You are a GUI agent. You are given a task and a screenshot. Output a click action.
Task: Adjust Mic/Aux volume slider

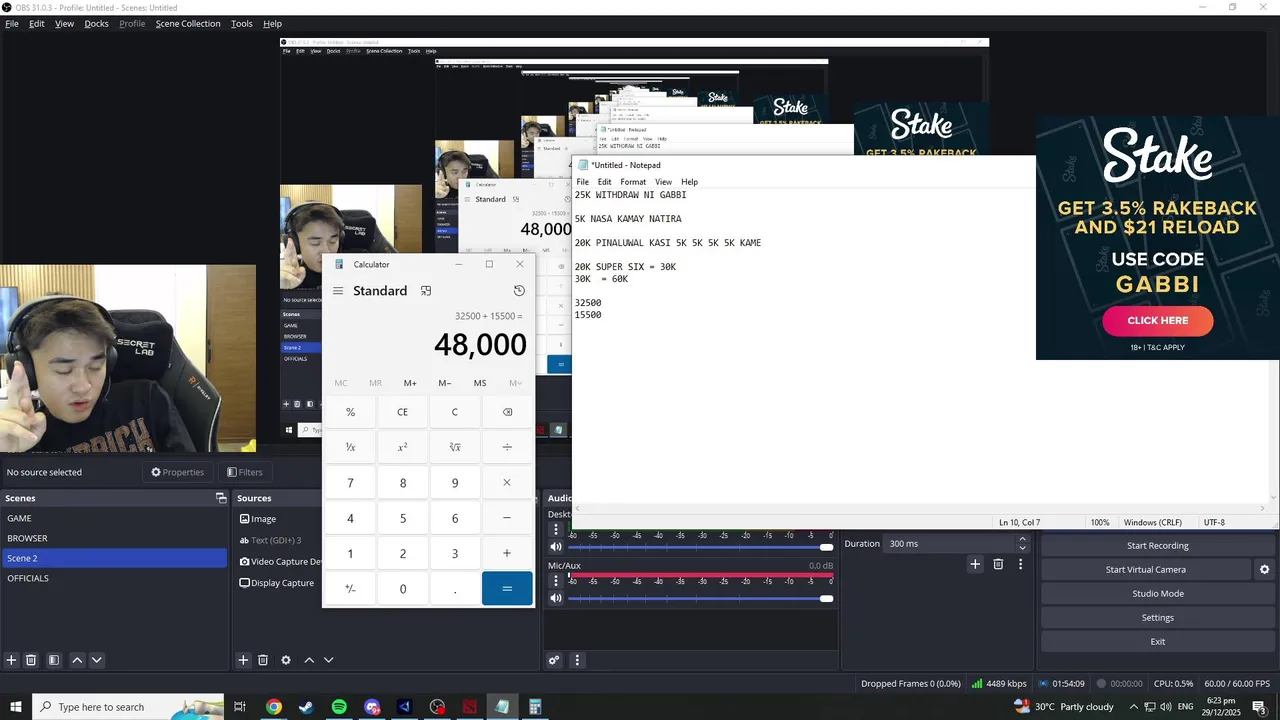click(x=700, y=598)
